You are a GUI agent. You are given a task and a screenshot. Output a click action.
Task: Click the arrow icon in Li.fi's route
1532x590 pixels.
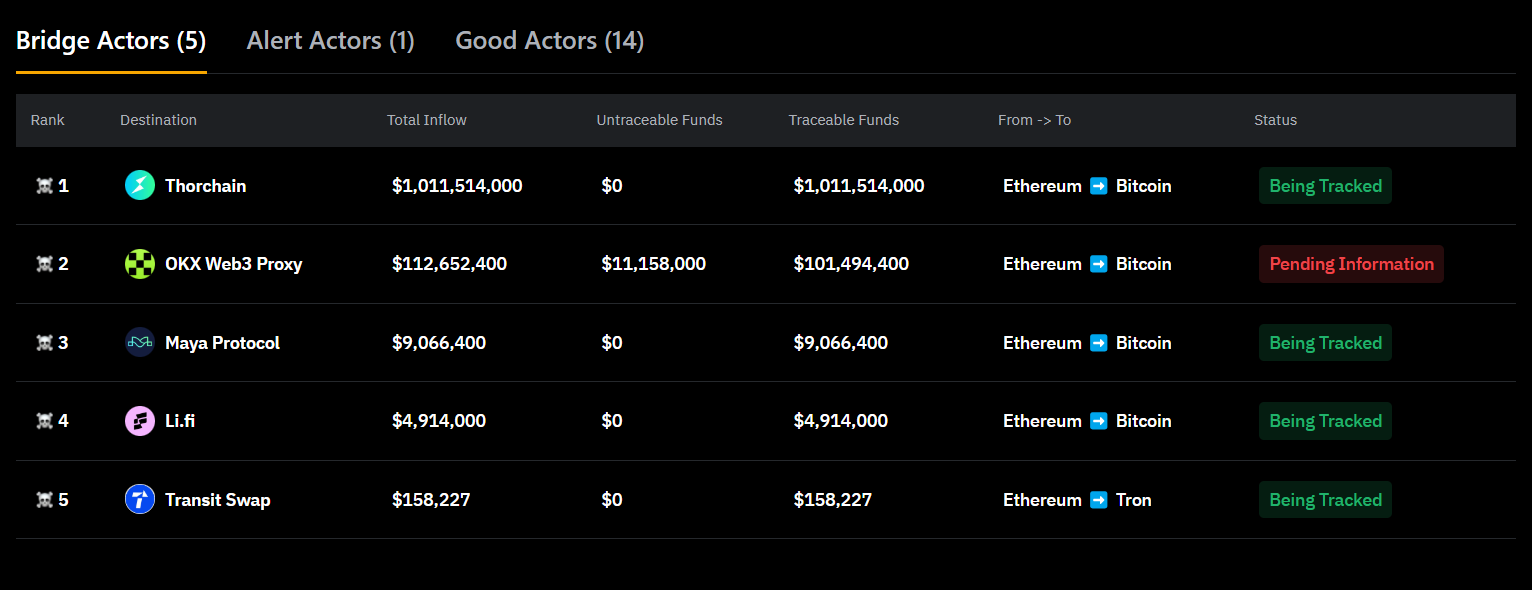tap(1099, 421)
